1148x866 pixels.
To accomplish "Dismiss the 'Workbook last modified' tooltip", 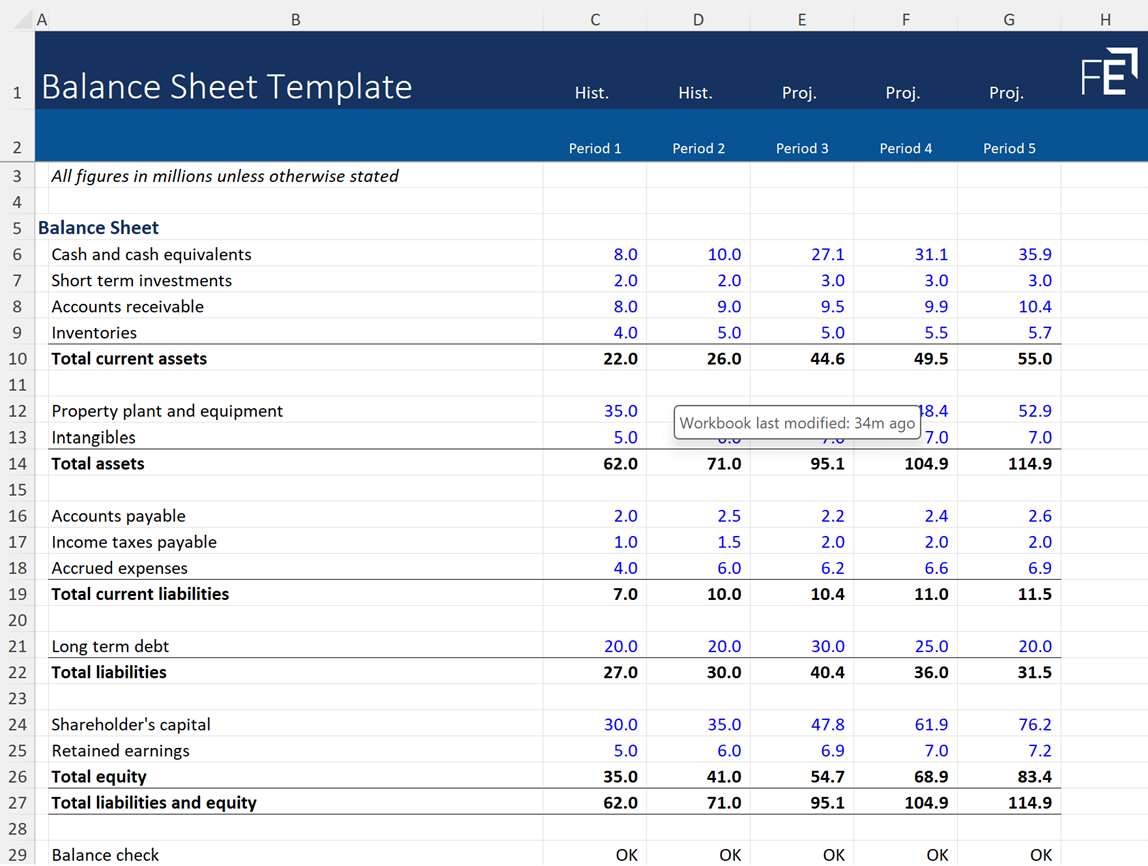I will tap(797, 422).
